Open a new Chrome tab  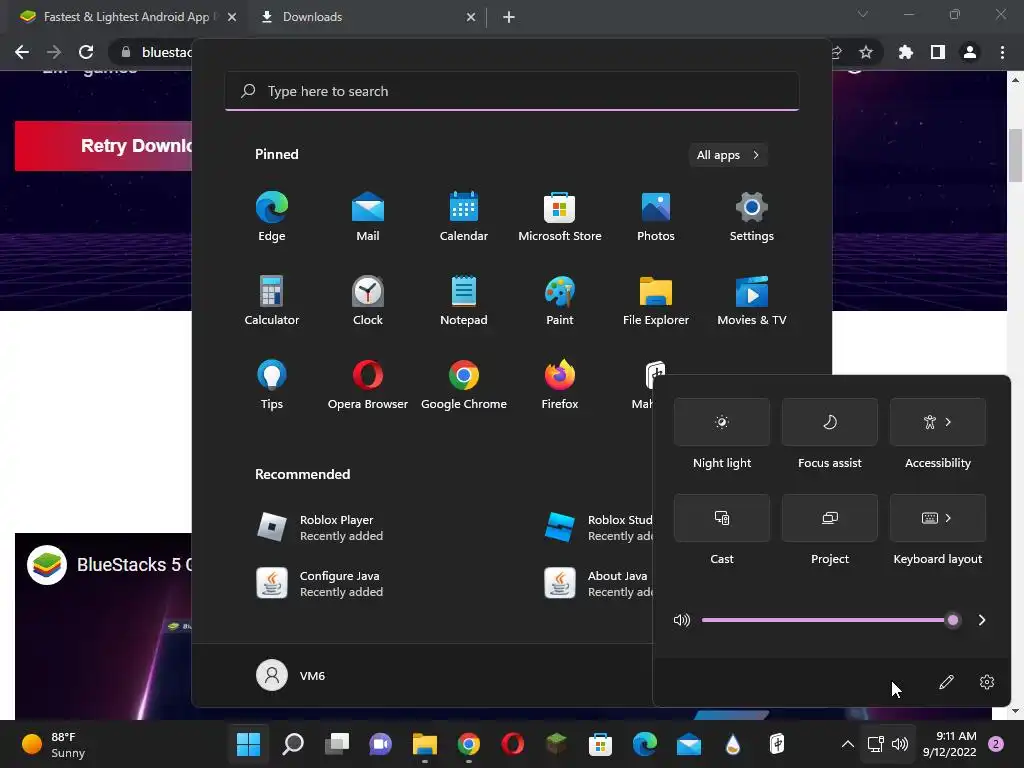509,17
